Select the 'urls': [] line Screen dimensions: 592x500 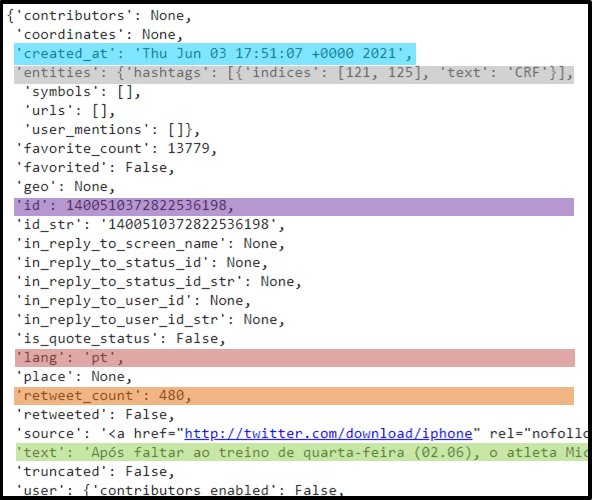pos(69,111)
